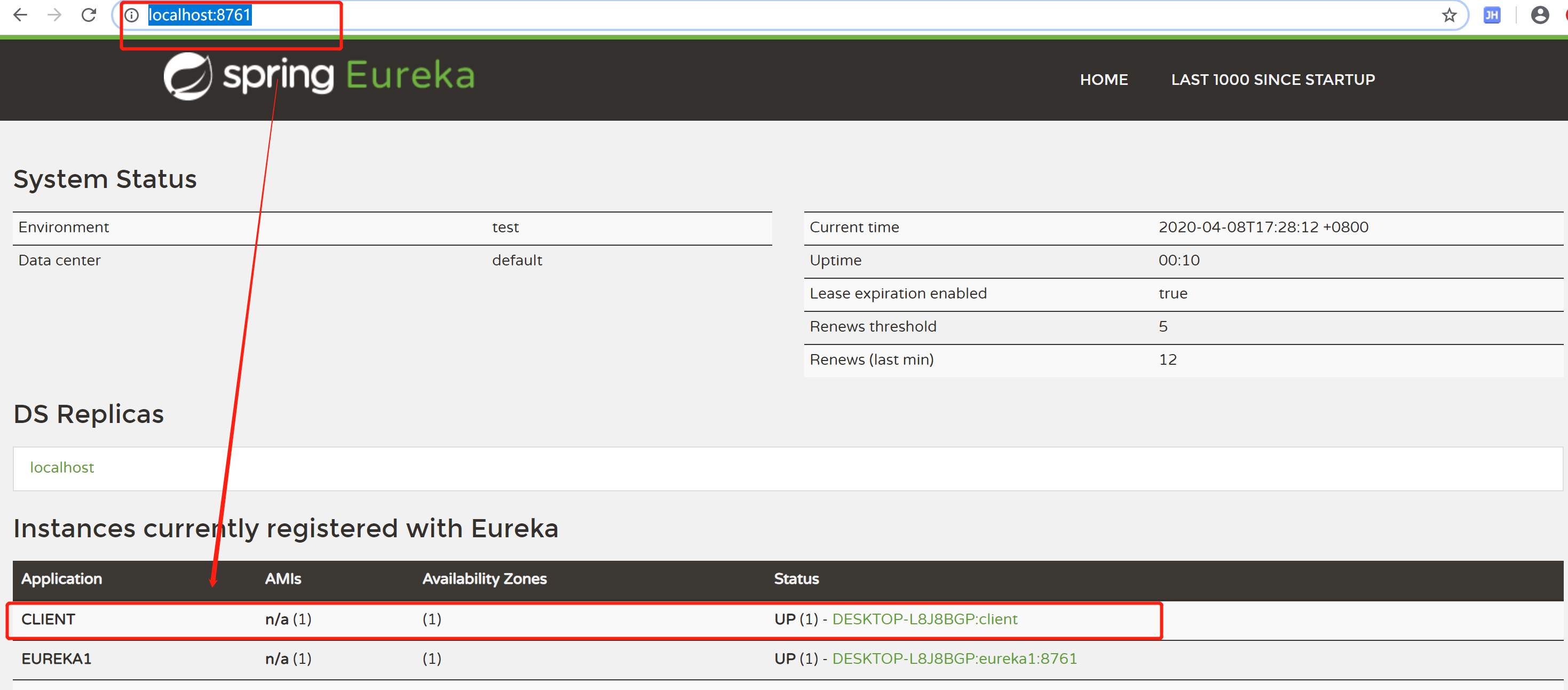
Task: Select the Uptime label
Action: pos(835,260)
